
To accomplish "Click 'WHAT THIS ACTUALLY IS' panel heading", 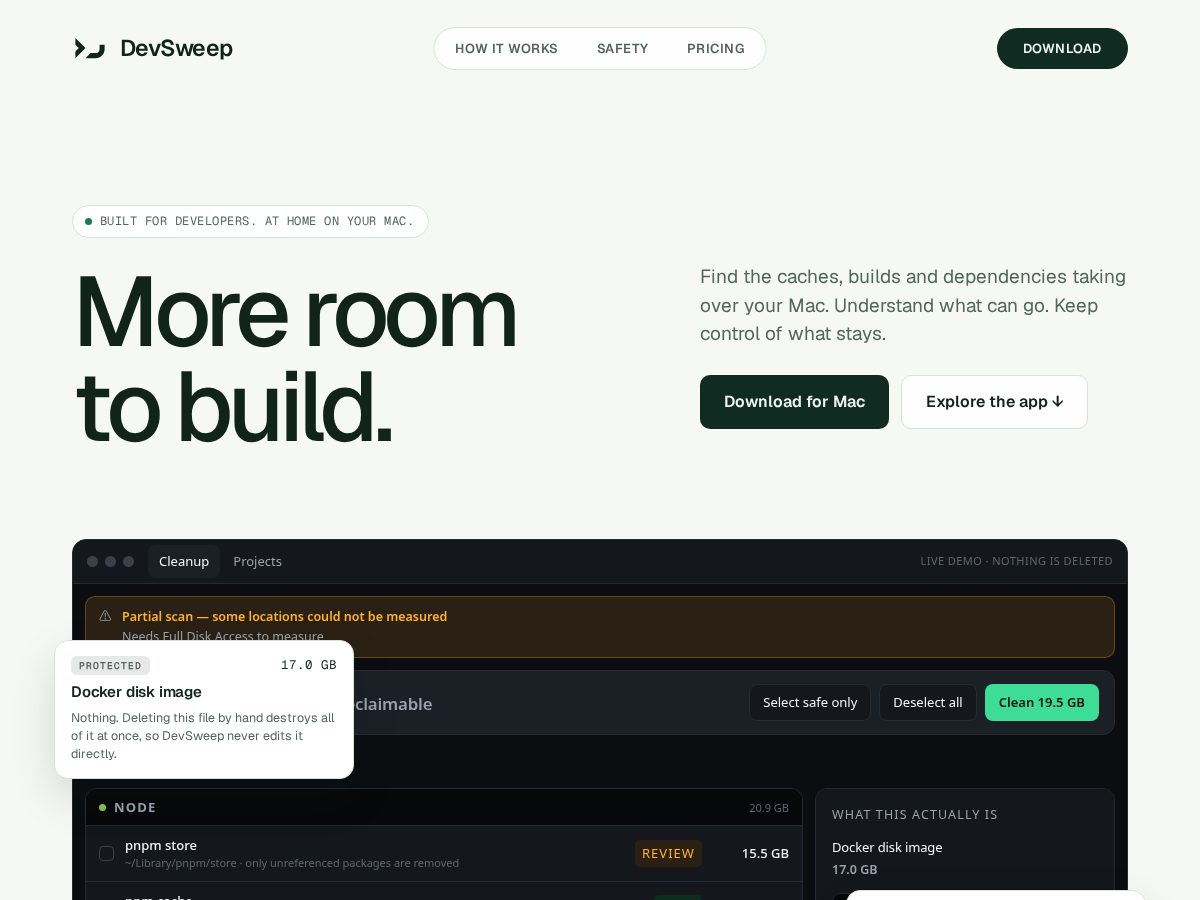I will (x=915, y=814).
